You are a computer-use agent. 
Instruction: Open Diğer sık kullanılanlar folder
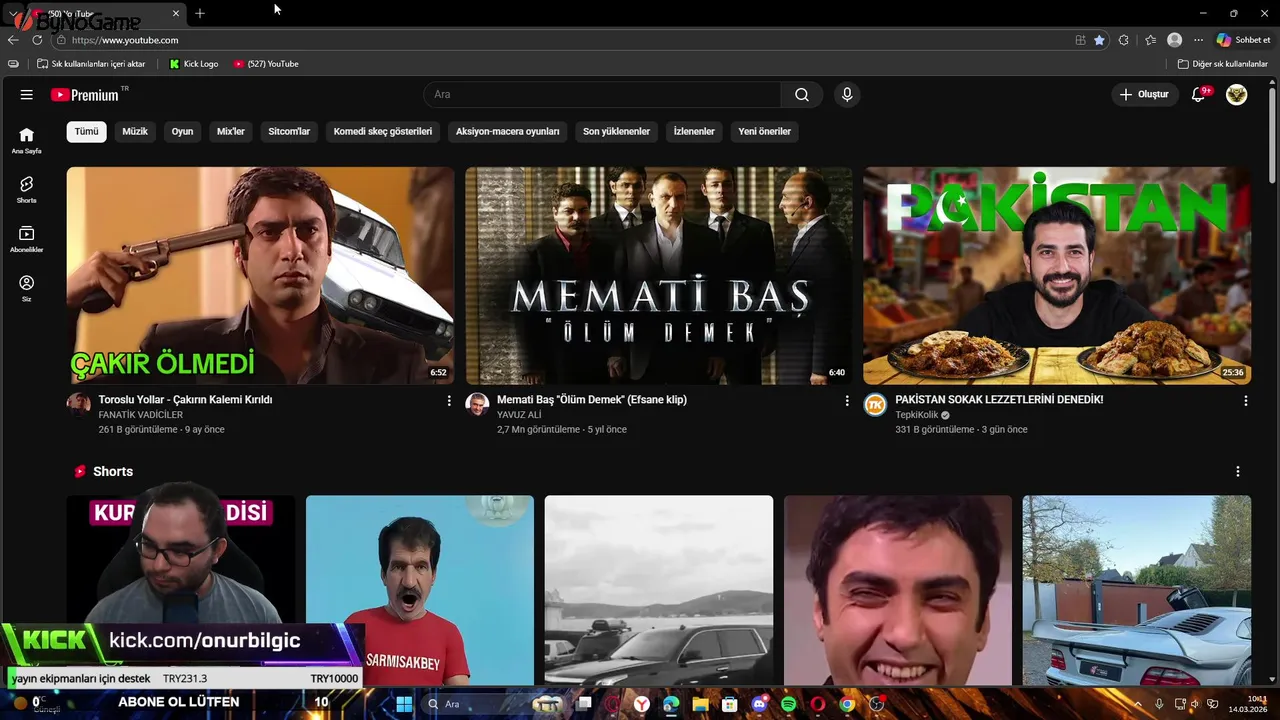pos(1222,64)
